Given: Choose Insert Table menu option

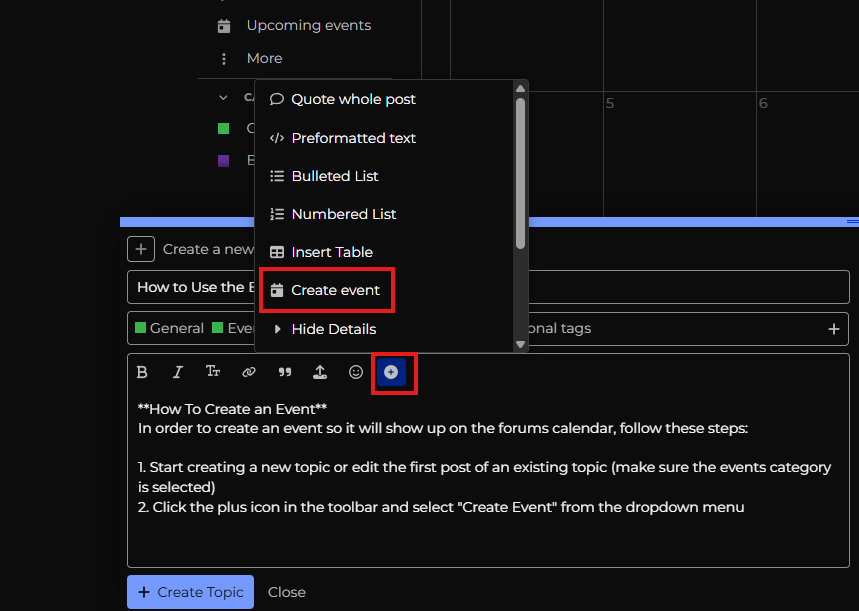Looking at the screenshot, I should (331, 252).
